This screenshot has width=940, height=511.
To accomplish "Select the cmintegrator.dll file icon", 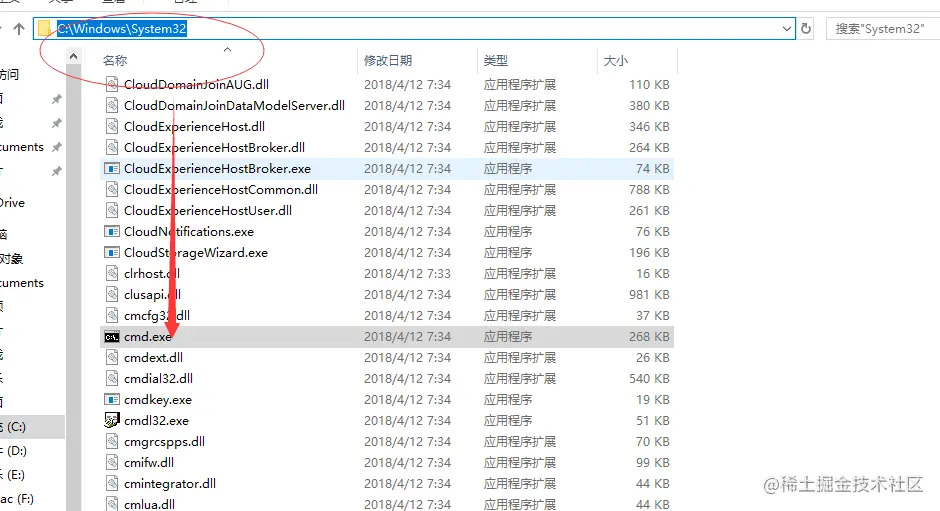I will [x=112, y=483].
